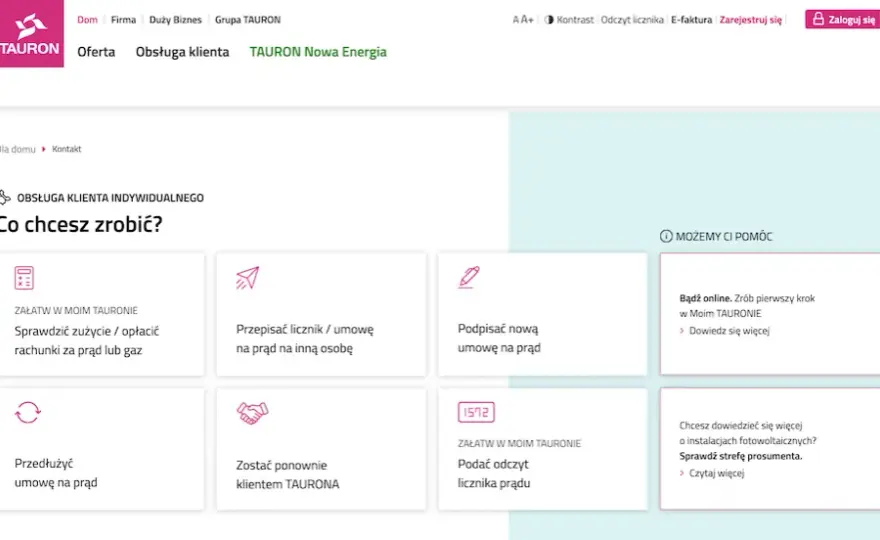Viewport: 880px width, 540px height.
Task: Click the TAURON logo
Action: point(31,34)
